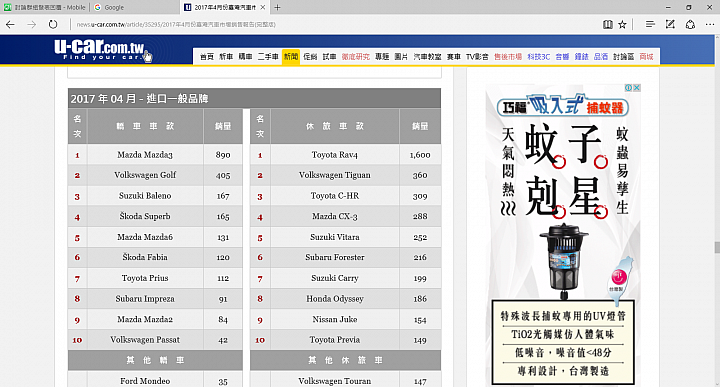Open browser More actions ellipsis menu
This screenshot has height=387, width=720.
[710, 24]
